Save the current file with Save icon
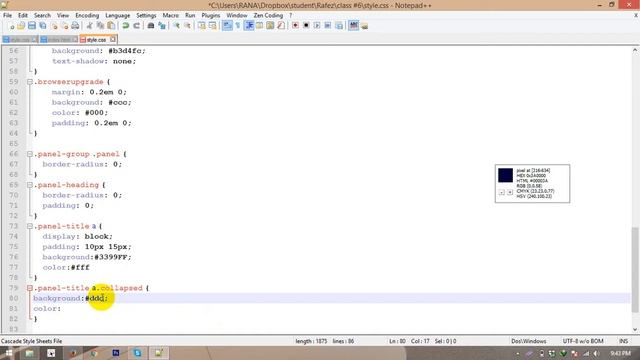The width and height of the screenshot is (640, 360). click(x=32, y=26)
